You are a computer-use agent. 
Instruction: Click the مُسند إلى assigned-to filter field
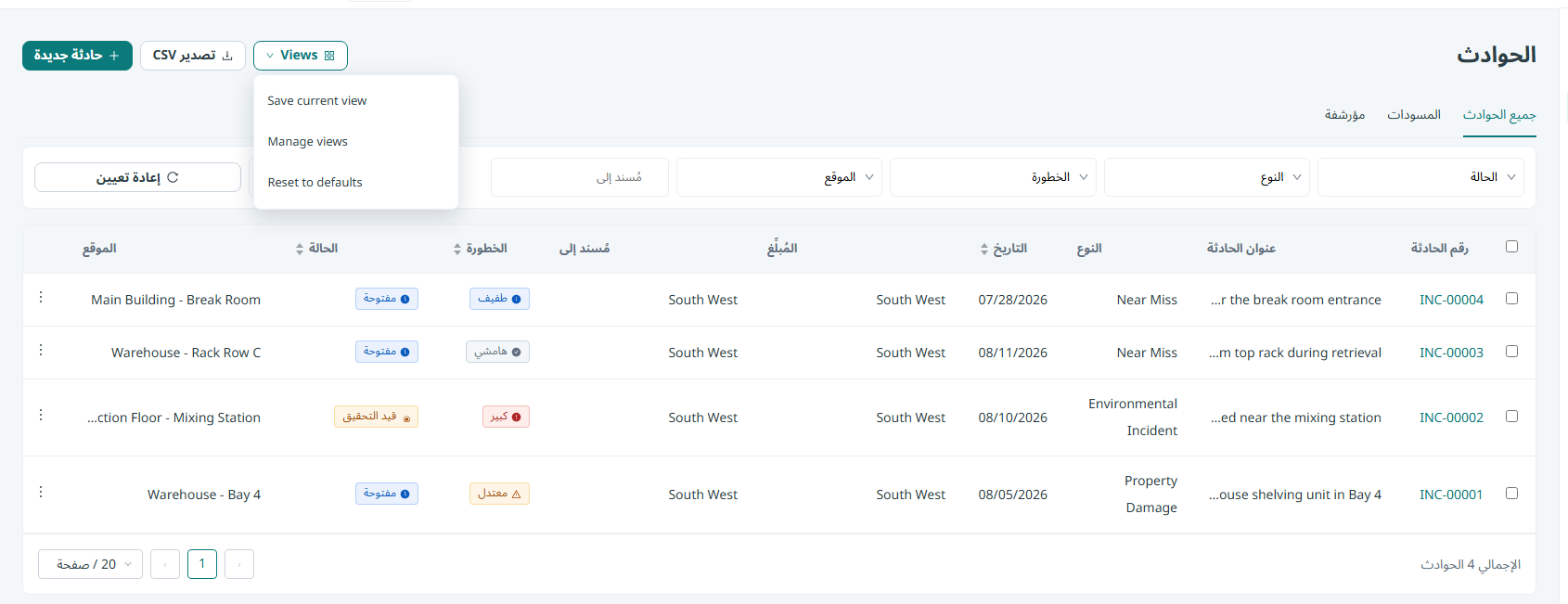pyautogui.click(x=580, y=177)
